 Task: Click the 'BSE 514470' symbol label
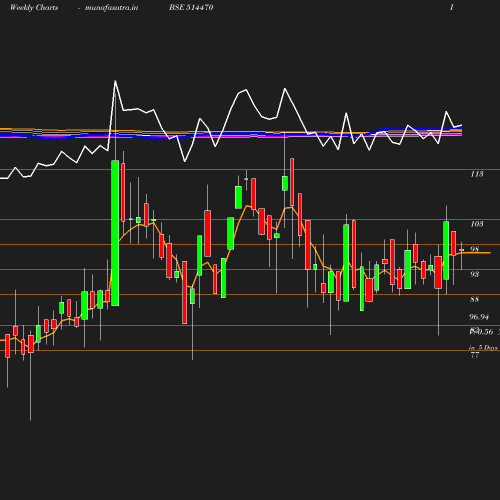(x=191, y=7)
